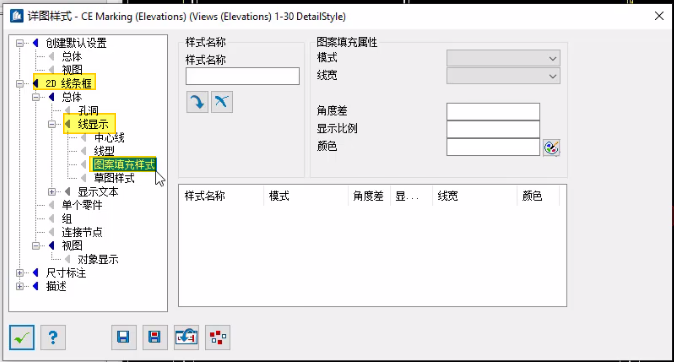The image size is (674, 362).
Task: Select 线型 in the tree
Action: (104, 151)
